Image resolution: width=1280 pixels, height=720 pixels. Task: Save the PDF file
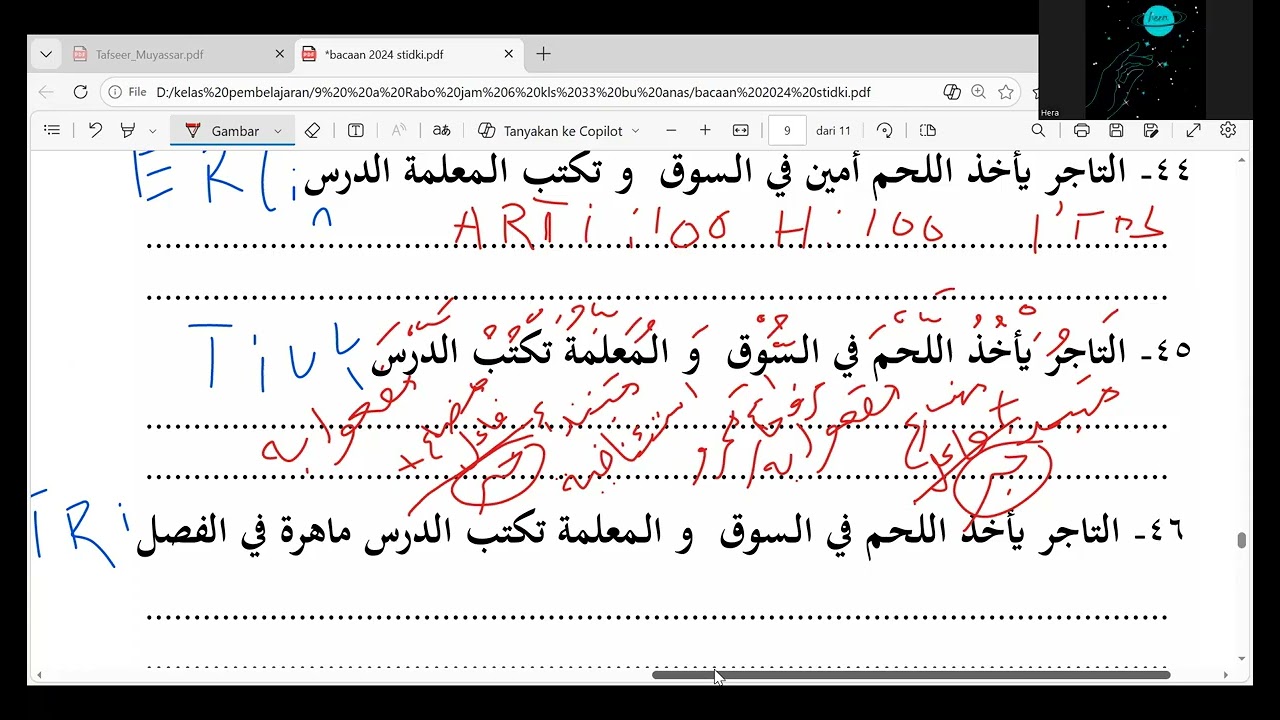1116,130
